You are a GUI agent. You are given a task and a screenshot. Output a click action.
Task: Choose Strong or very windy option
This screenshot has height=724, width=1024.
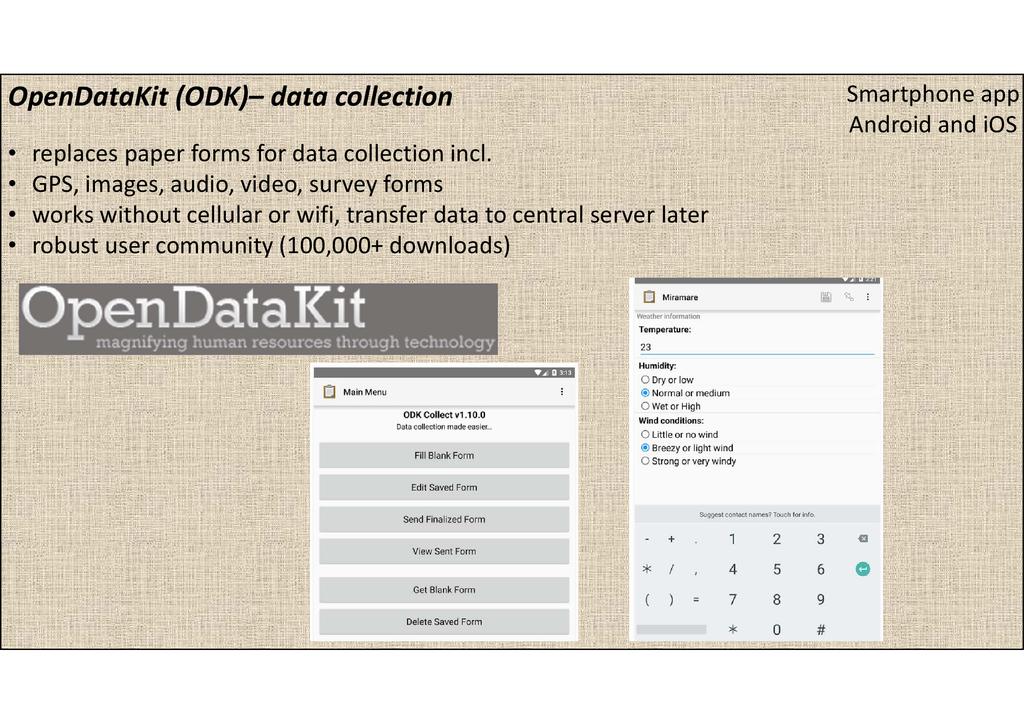[x=645, y=462]
